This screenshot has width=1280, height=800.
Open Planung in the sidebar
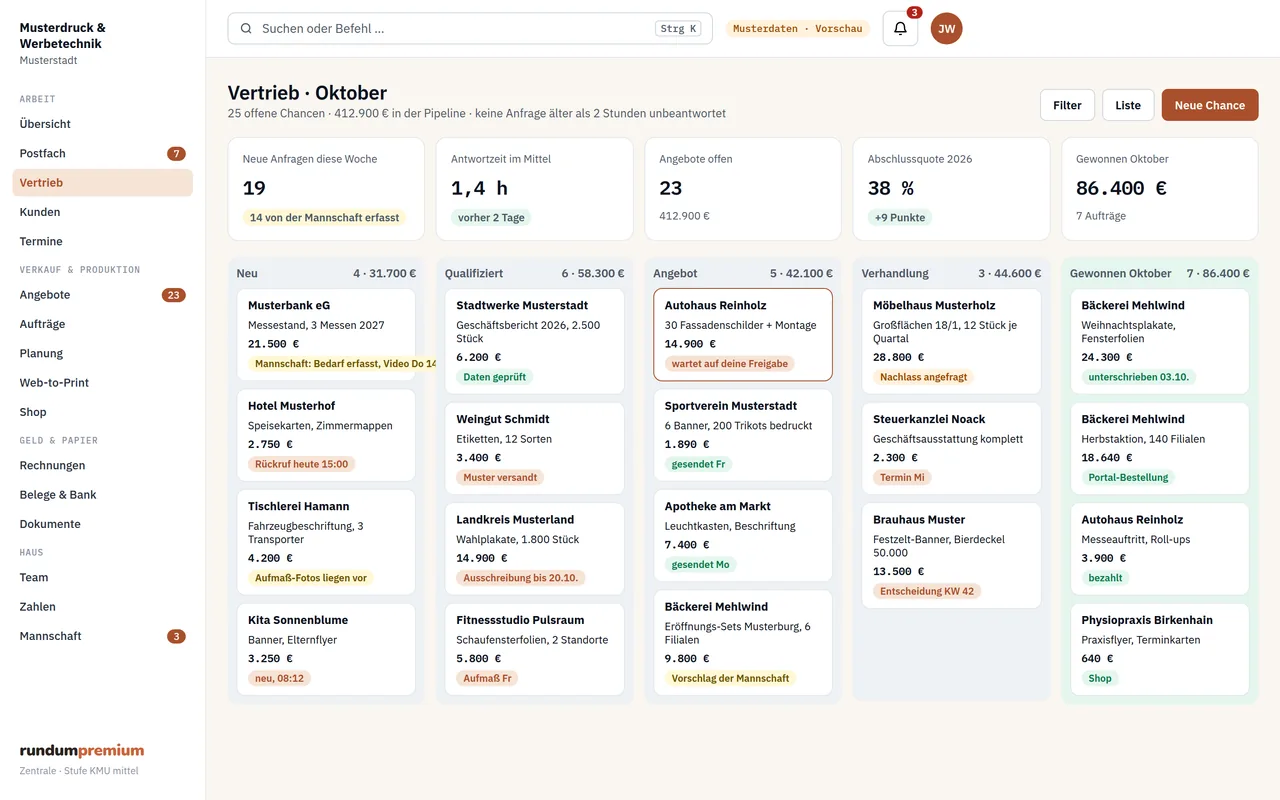(x=102, y=353)
